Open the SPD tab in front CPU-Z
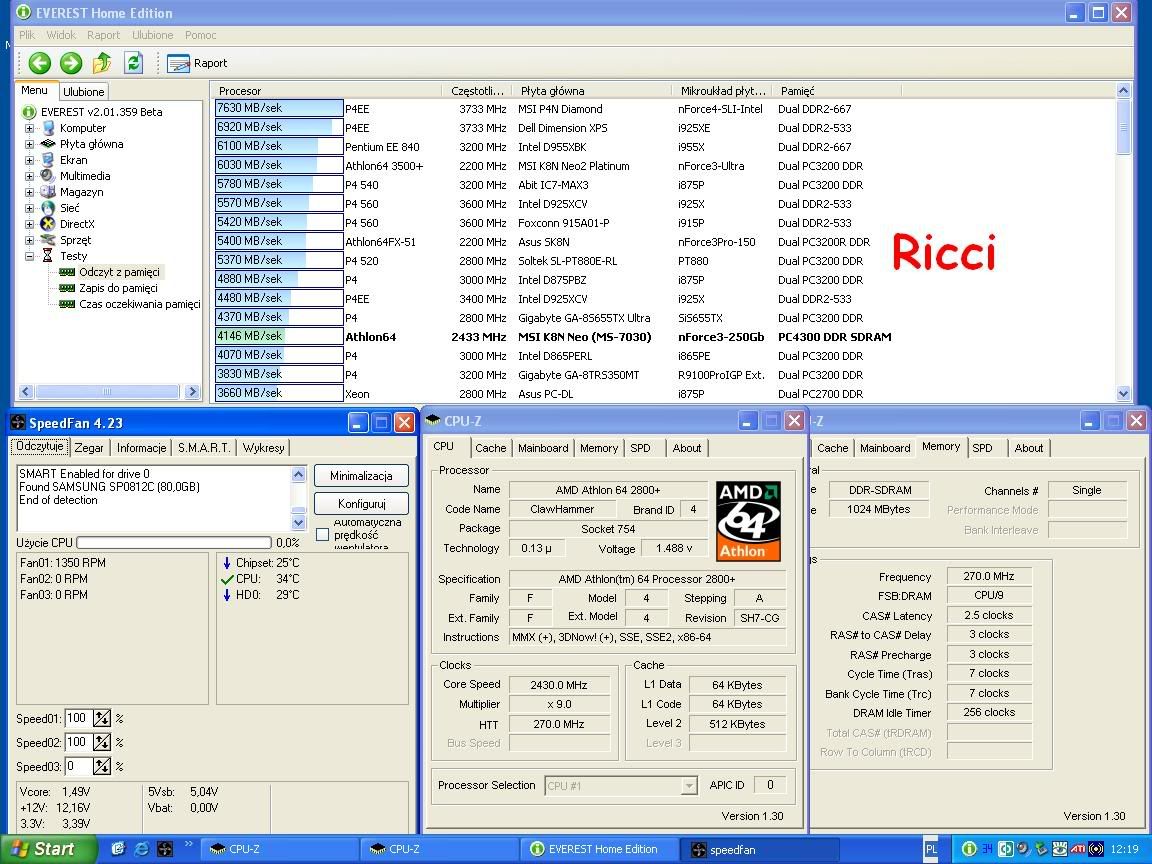 (x=641, y=448)
